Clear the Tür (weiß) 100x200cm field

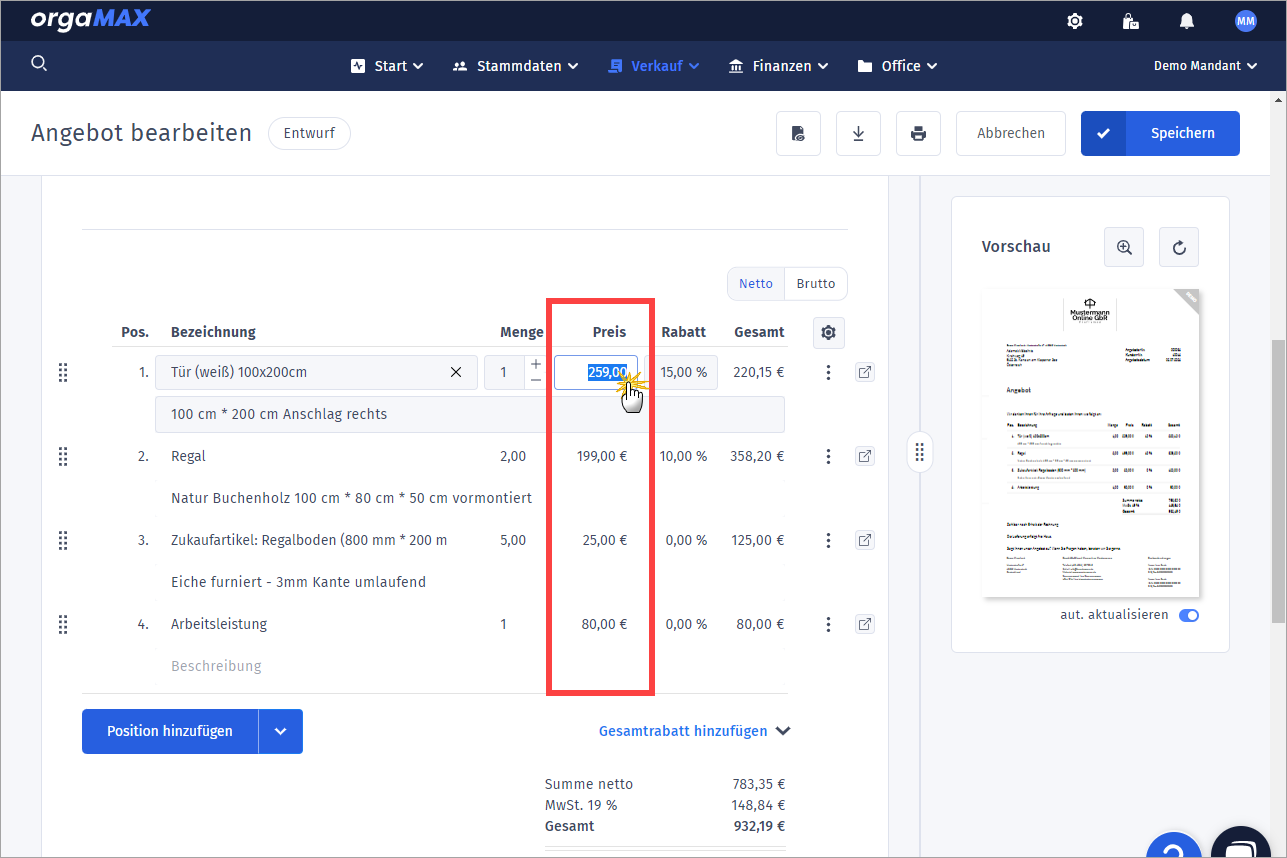click(456, 372)
